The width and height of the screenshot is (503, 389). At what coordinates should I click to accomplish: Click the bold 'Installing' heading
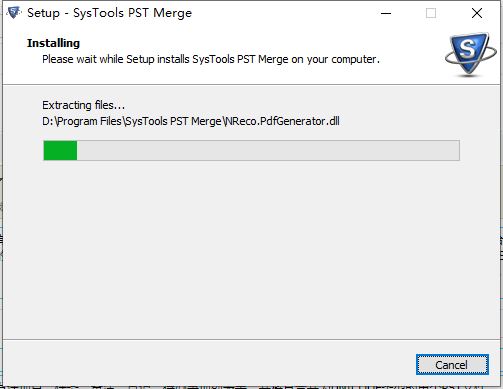(x=53, y=43)
